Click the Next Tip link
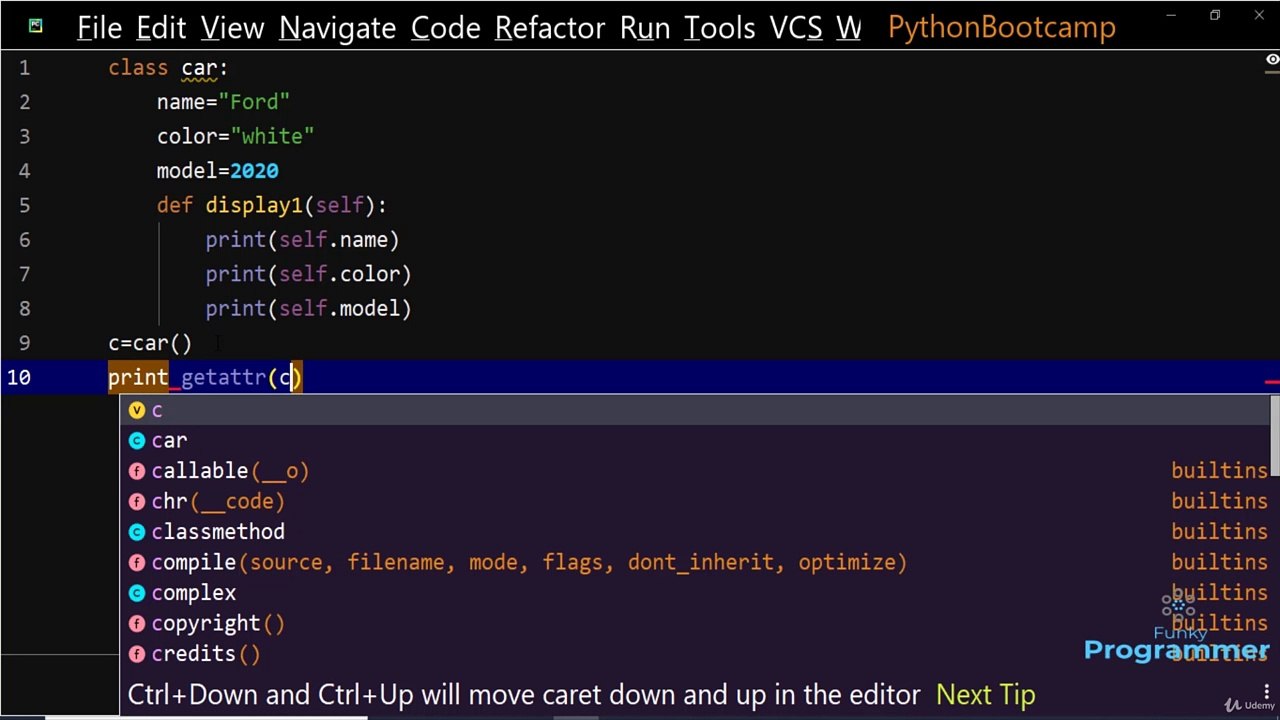The width and height of the screenshot is (1280, 720). coord(985,694)
